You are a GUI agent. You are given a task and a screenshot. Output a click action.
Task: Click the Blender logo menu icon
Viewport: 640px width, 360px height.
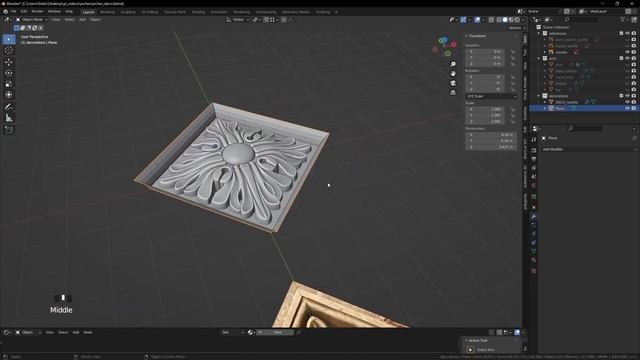pyautogui.click(x=5, y=11)
